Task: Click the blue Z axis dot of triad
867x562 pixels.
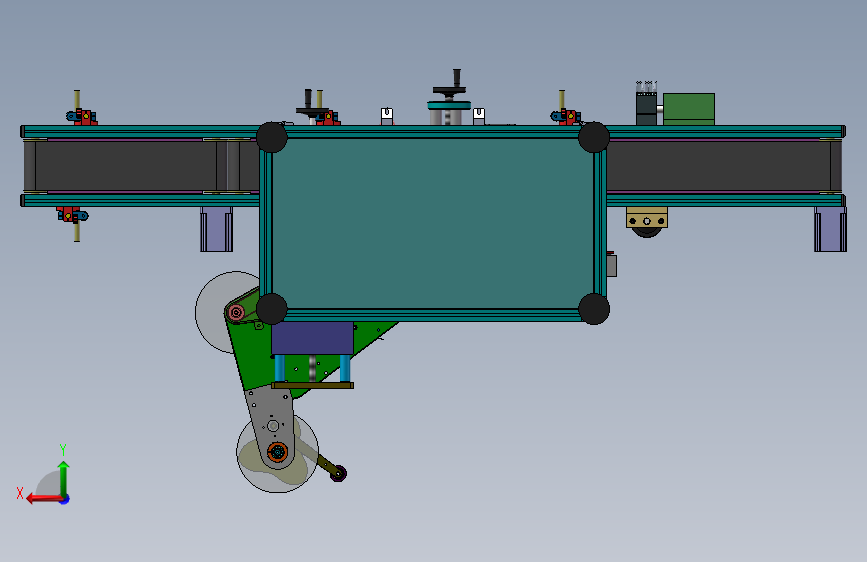Action: [65, 499]
